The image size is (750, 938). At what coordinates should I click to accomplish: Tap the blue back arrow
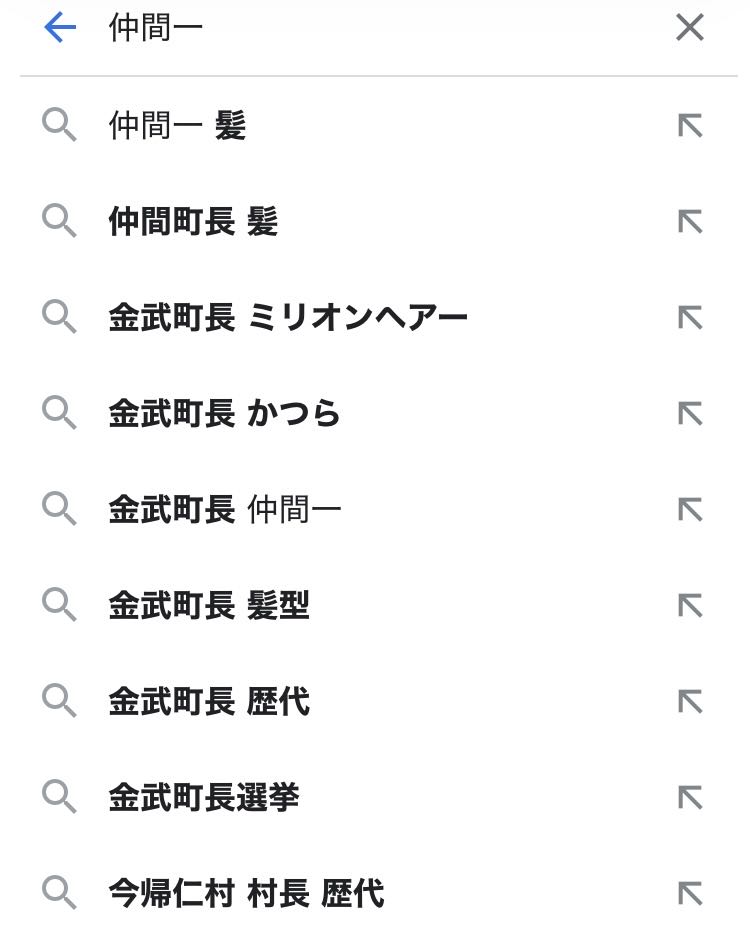click(60, 28)
